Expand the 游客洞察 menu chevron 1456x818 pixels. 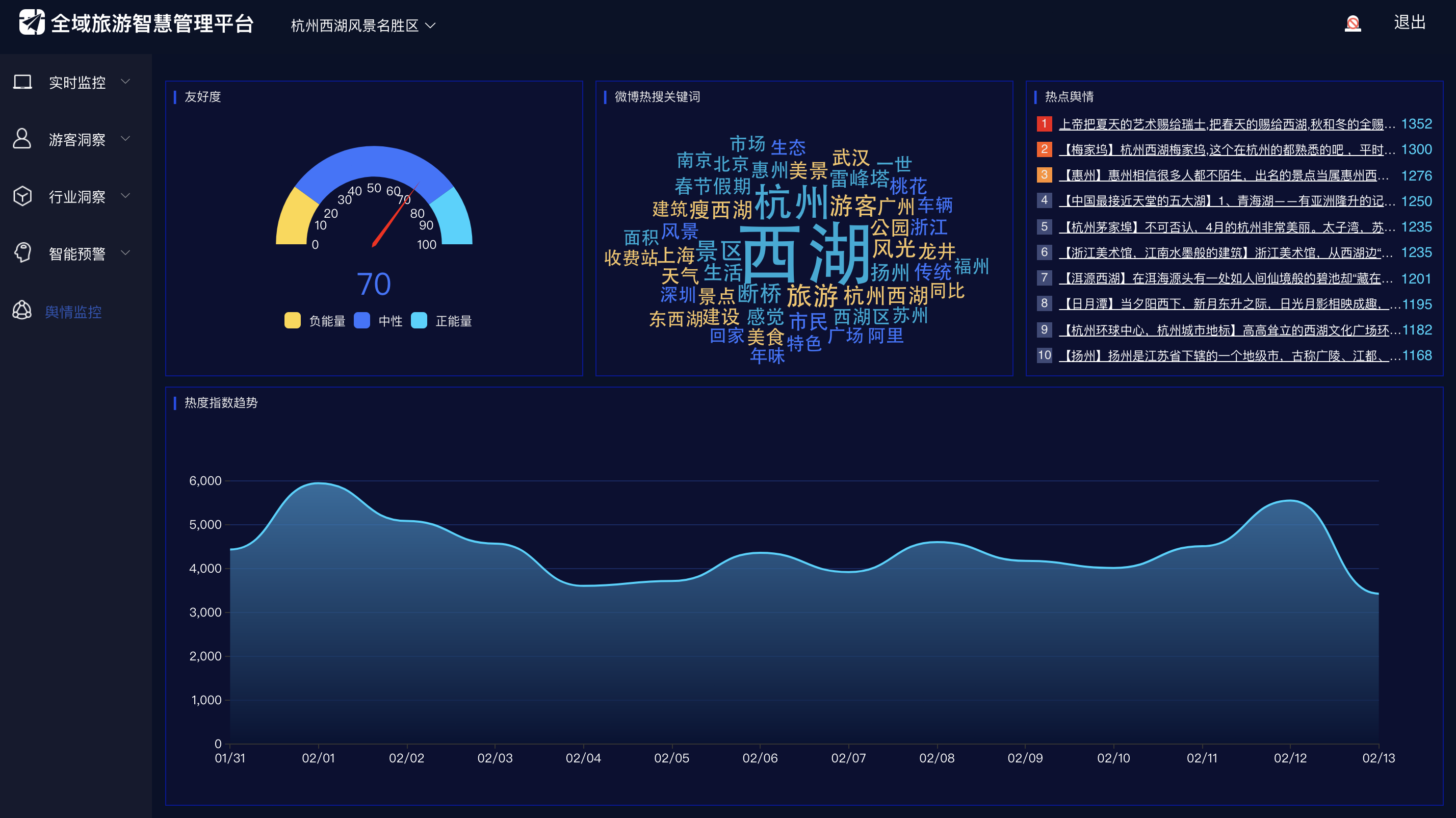125,139
